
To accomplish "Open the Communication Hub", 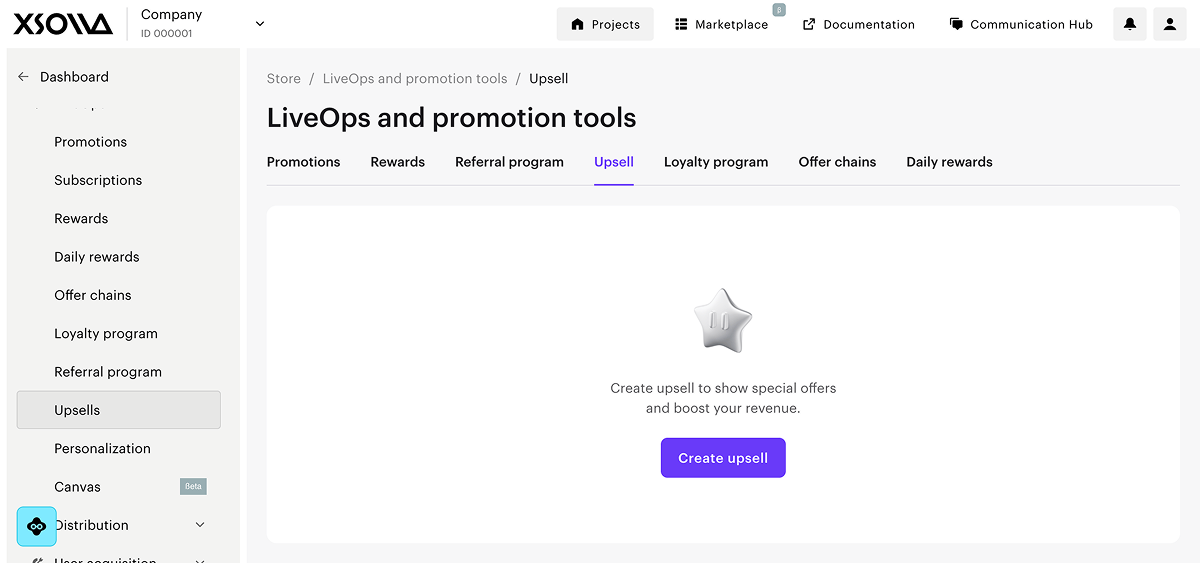I will click(1021, 24).
